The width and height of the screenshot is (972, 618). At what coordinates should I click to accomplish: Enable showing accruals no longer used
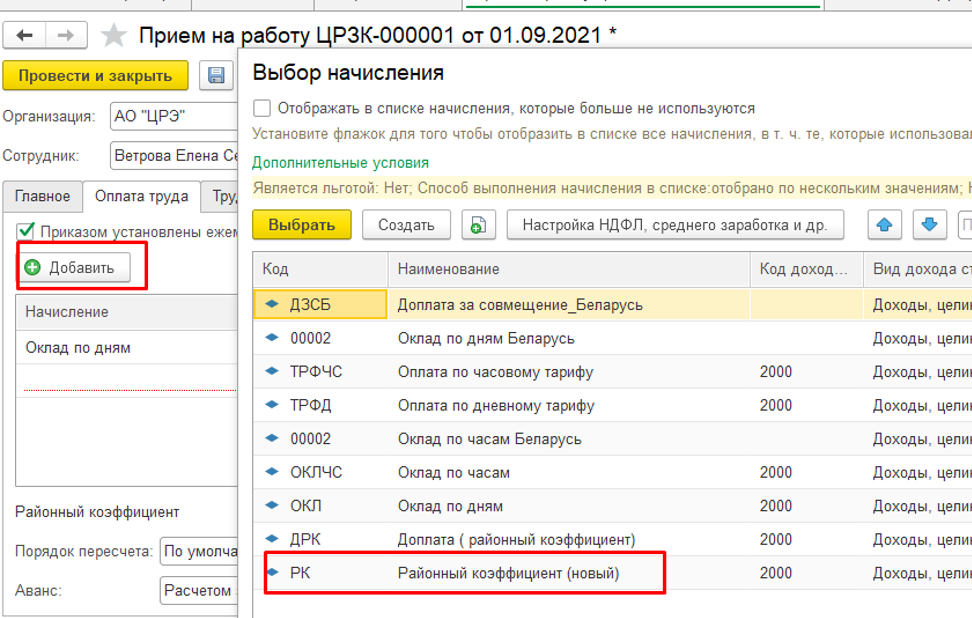[x=262, y=108]
